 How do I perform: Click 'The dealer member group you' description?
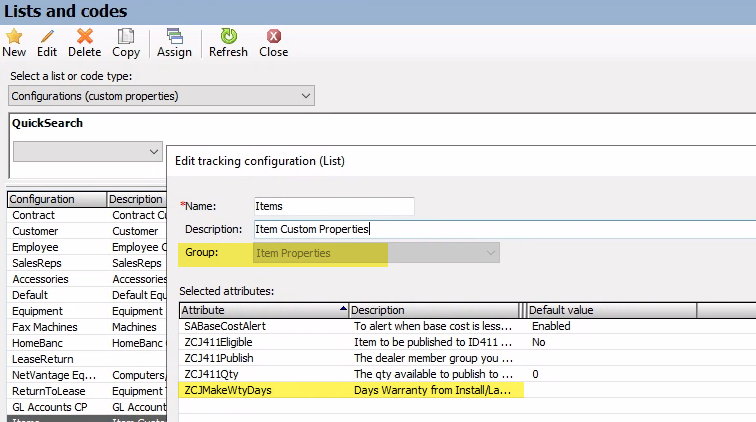(433, 358)
